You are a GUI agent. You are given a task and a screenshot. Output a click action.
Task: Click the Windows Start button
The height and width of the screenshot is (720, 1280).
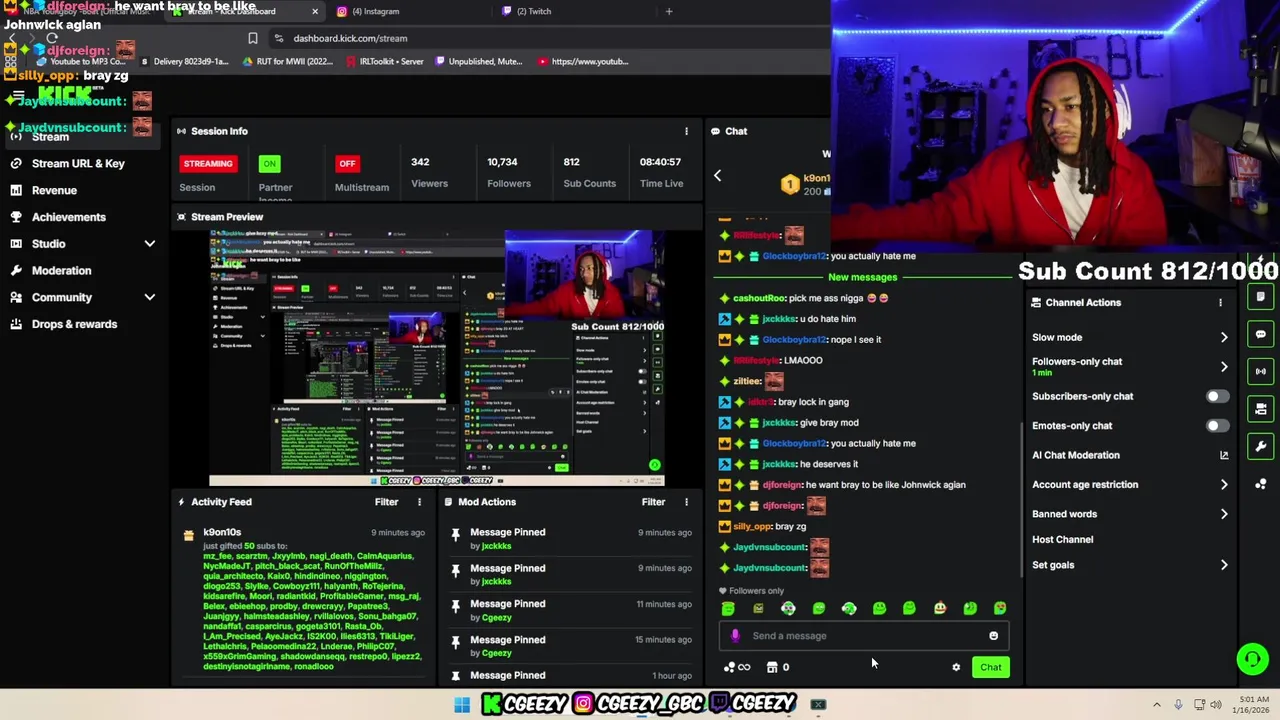coord(462,705)
